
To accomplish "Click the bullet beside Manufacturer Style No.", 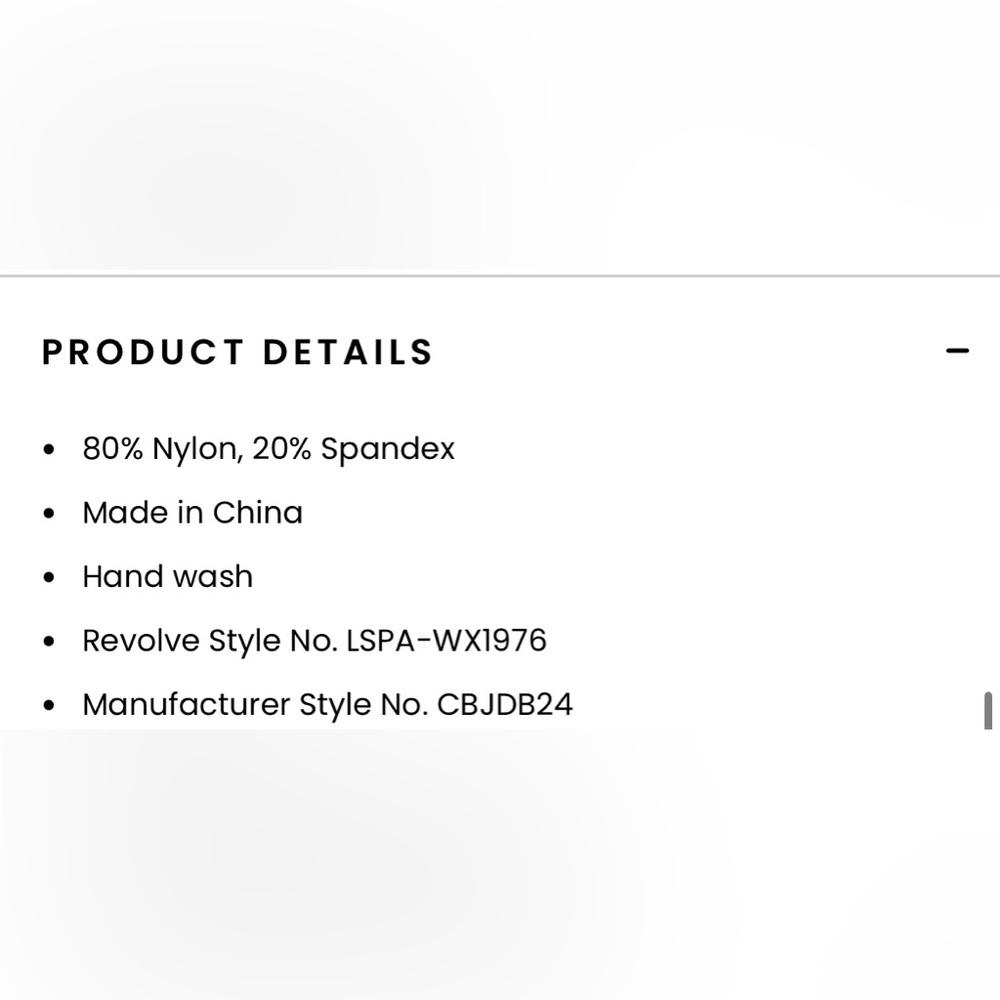I will [49, 706].
